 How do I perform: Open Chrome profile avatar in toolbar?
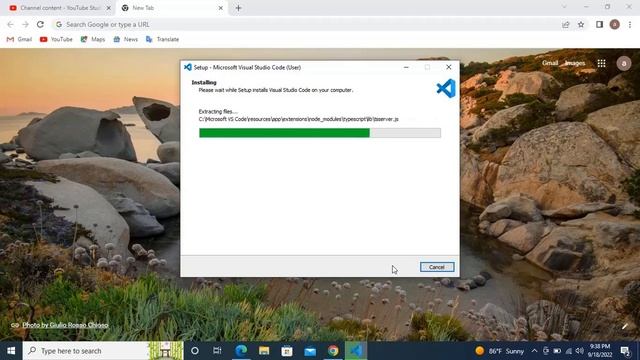coord(614,24)
